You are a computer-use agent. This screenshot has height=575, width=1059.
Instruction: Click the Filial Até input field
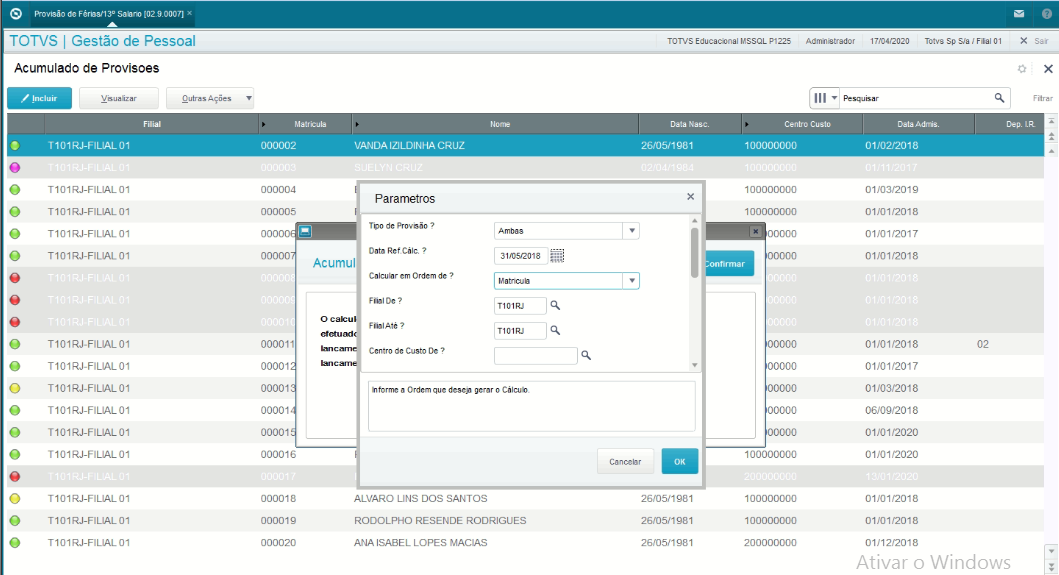pyautogui.click(x=520, y=330)
